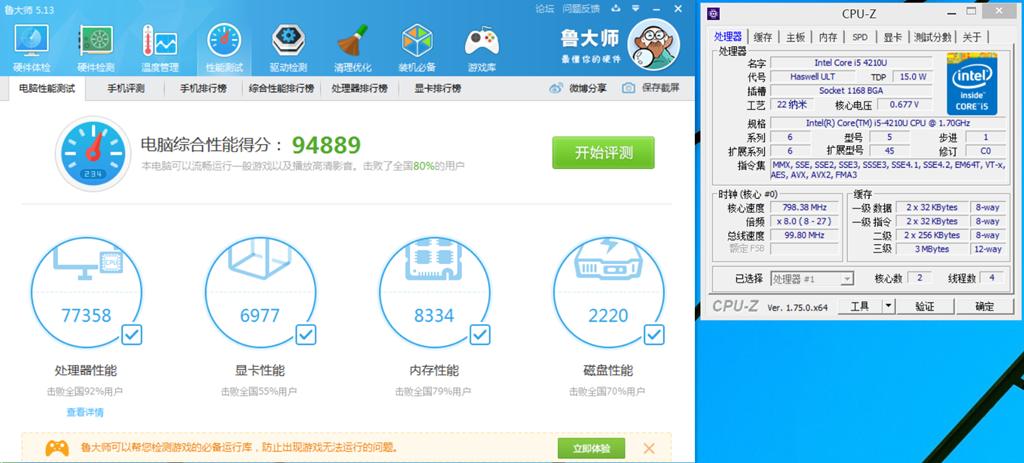1024x463 pixels.
Task: Open the 主板 tab in CPU-Z
Action: pyautogui.click(x=795, y=37)
